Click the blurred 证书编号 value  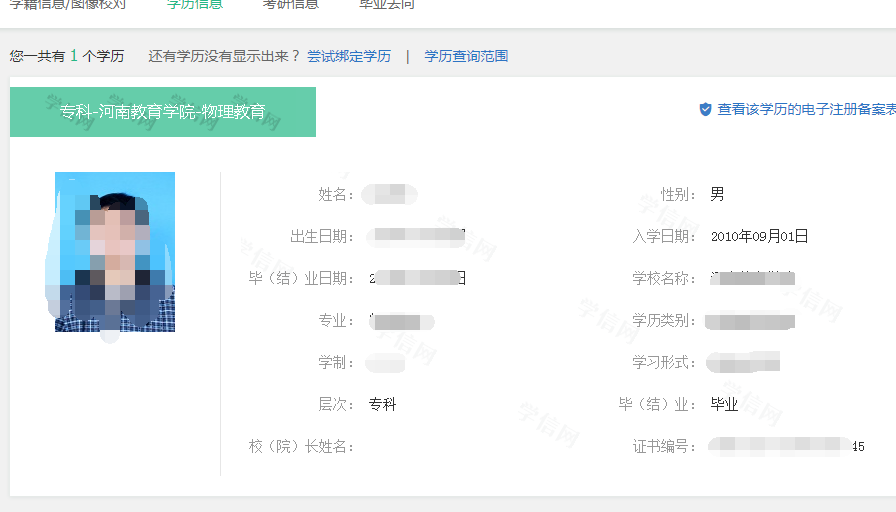tap(786, 446)
